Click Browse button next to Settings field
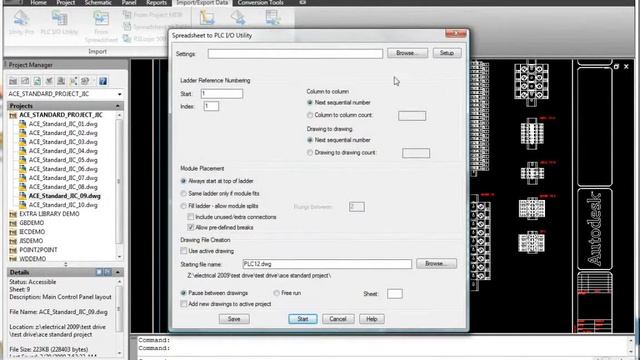The image size is (640, 360). point(407,53)
